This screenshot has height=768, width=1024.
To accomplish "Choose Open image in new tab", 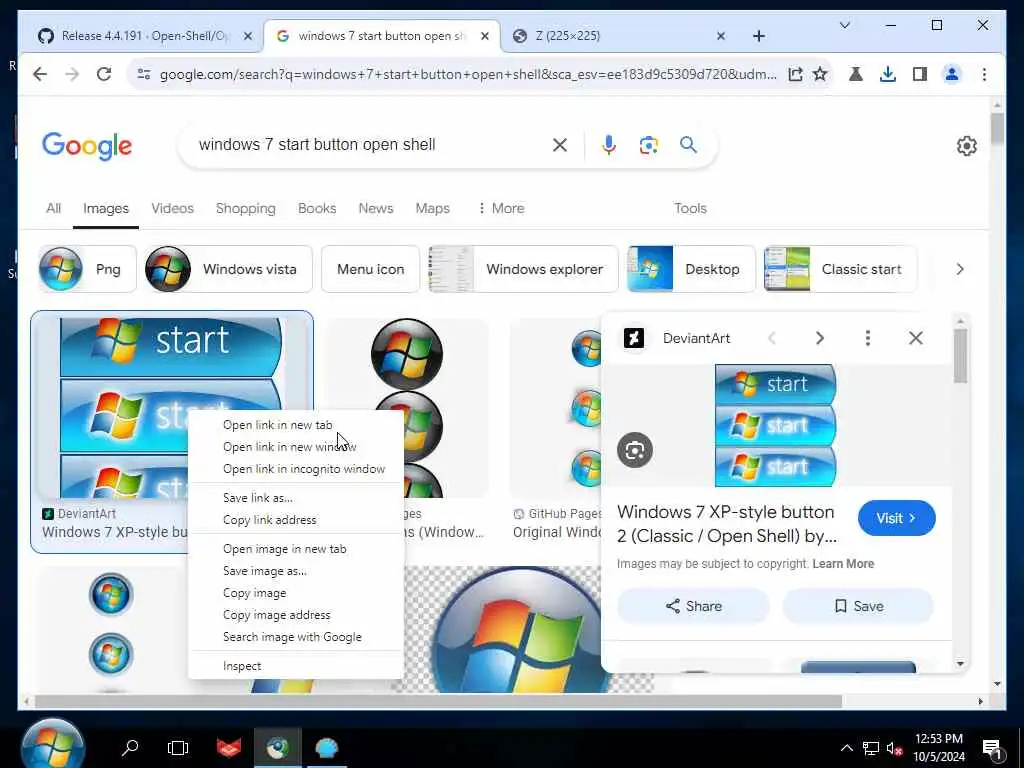I will click(x=295, y=549).
